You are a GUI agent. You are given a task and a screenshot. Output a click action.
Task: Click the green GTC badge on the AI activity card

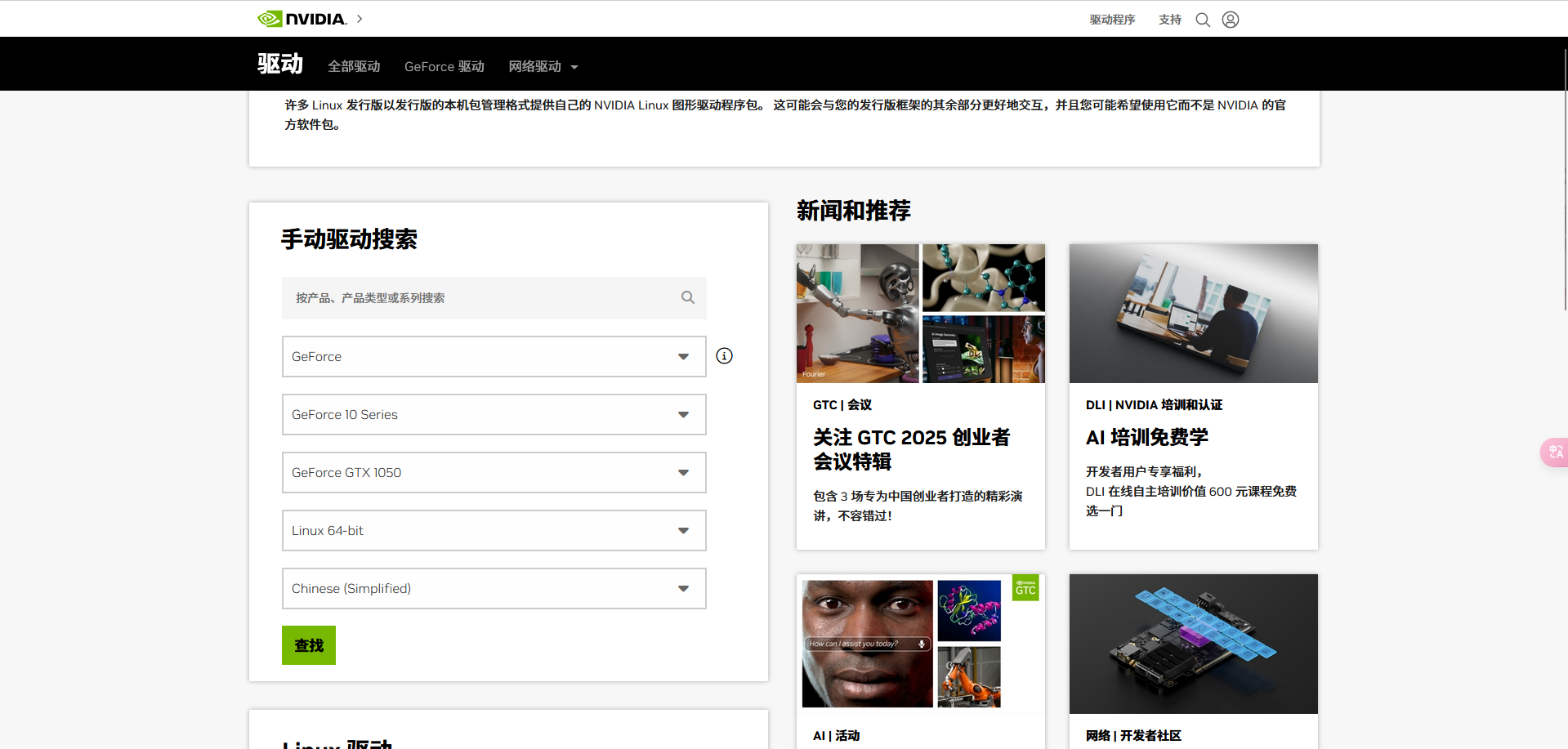pos(1025,588)
